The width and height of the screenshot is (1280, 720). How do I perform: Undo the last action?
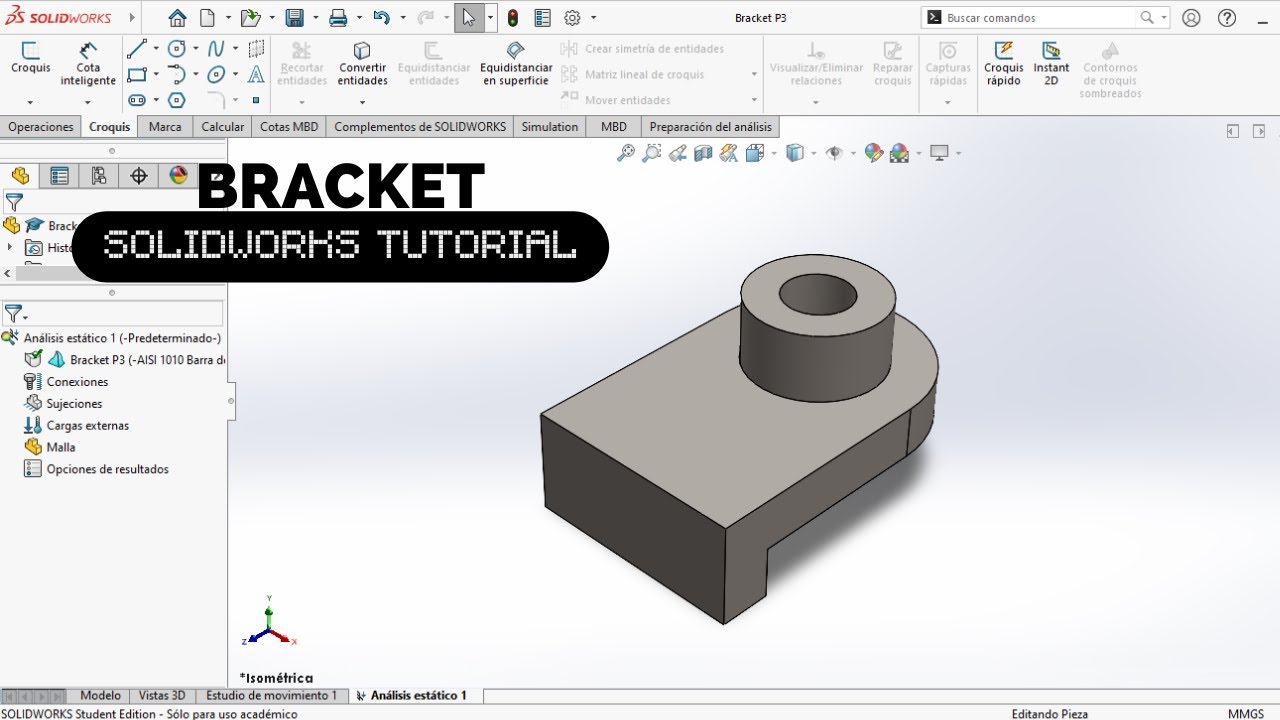pyautogui.click(x=381, y=17)
